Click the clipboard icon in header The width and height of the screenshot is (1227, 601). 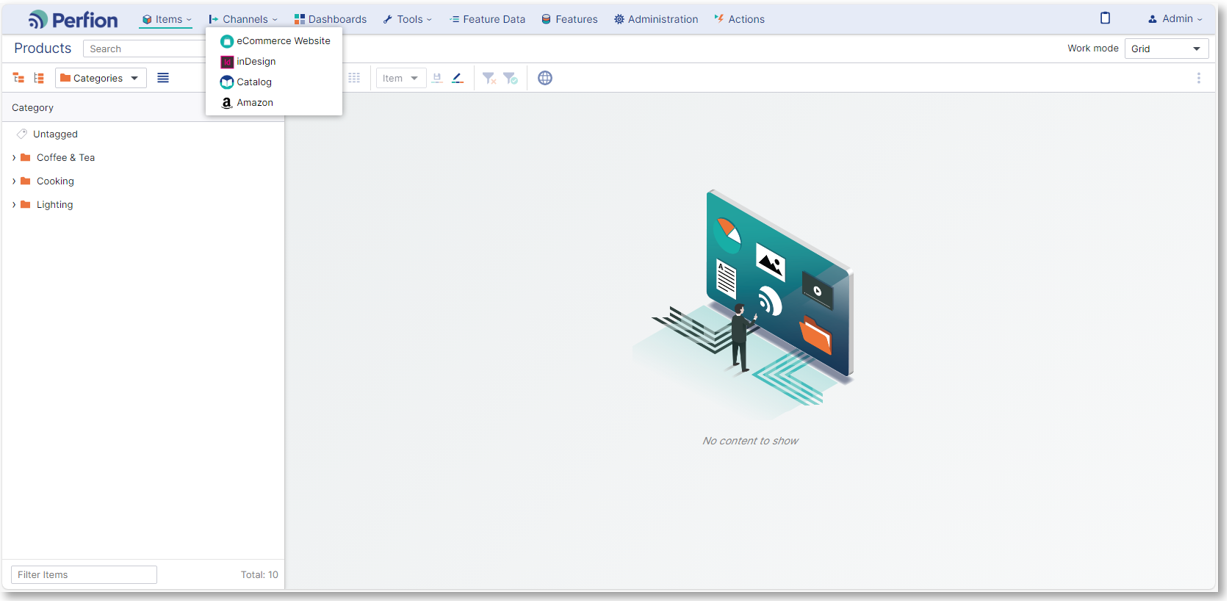[1105, 18]
